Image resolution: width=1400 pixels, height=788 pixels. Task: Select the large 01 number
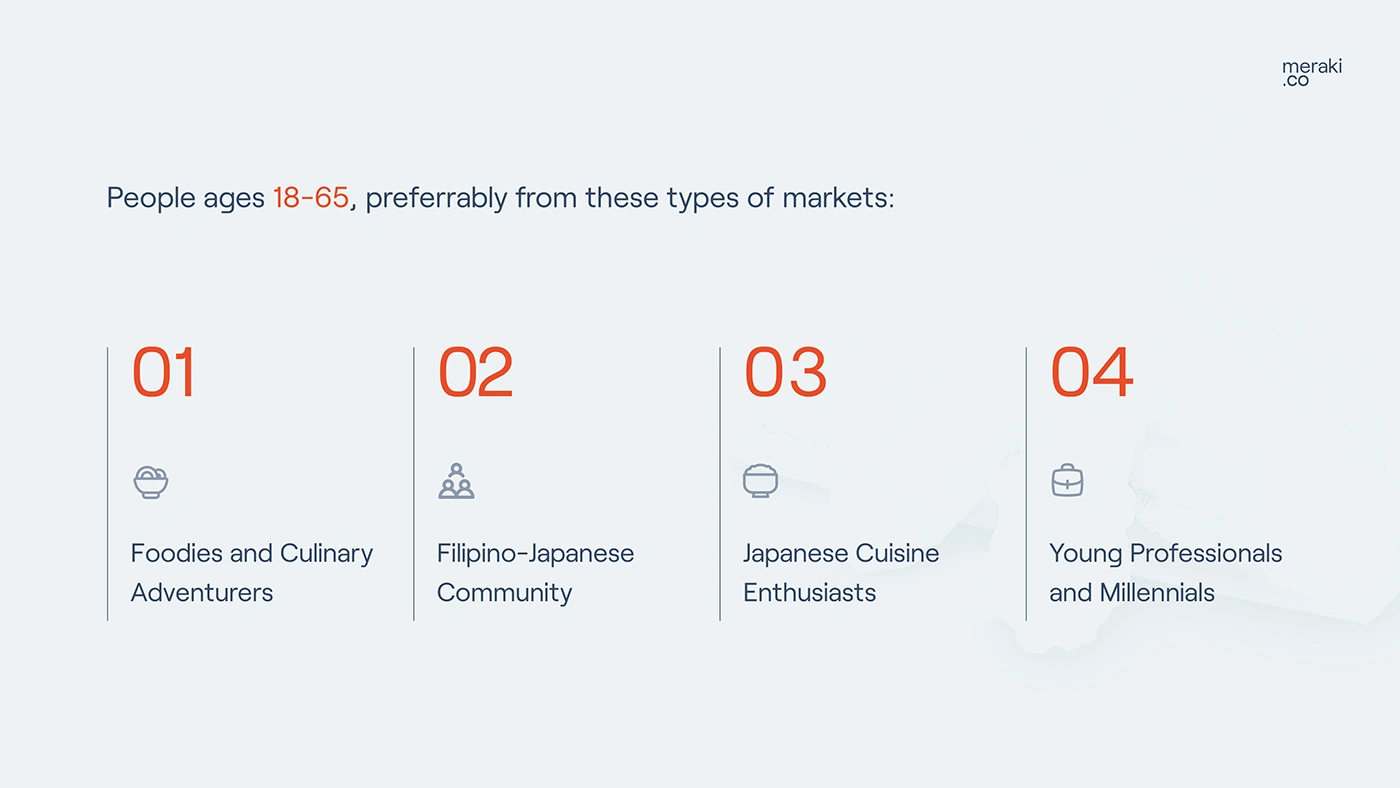[x=164, y=373]
